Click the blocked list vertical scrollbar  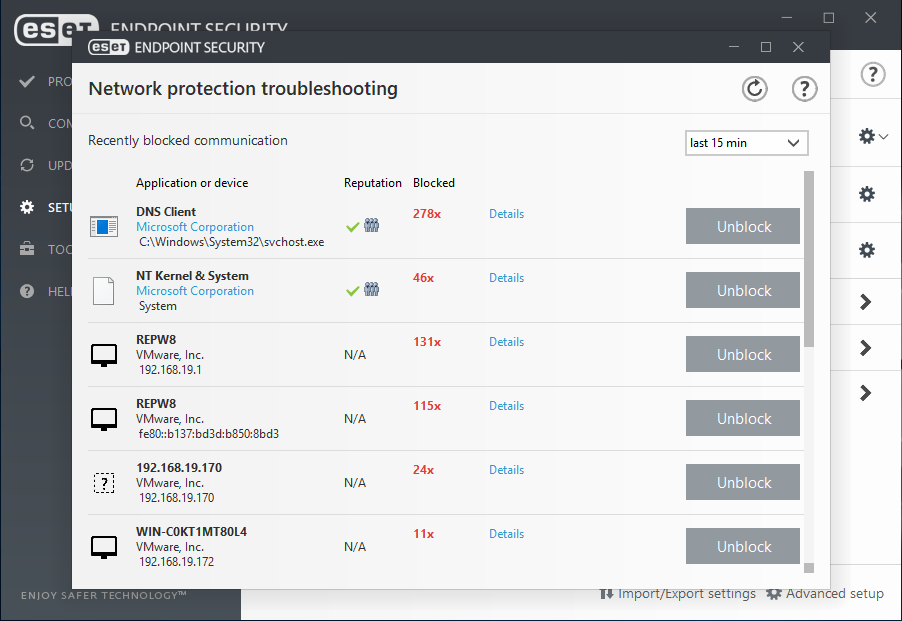(x=809, y=260)
